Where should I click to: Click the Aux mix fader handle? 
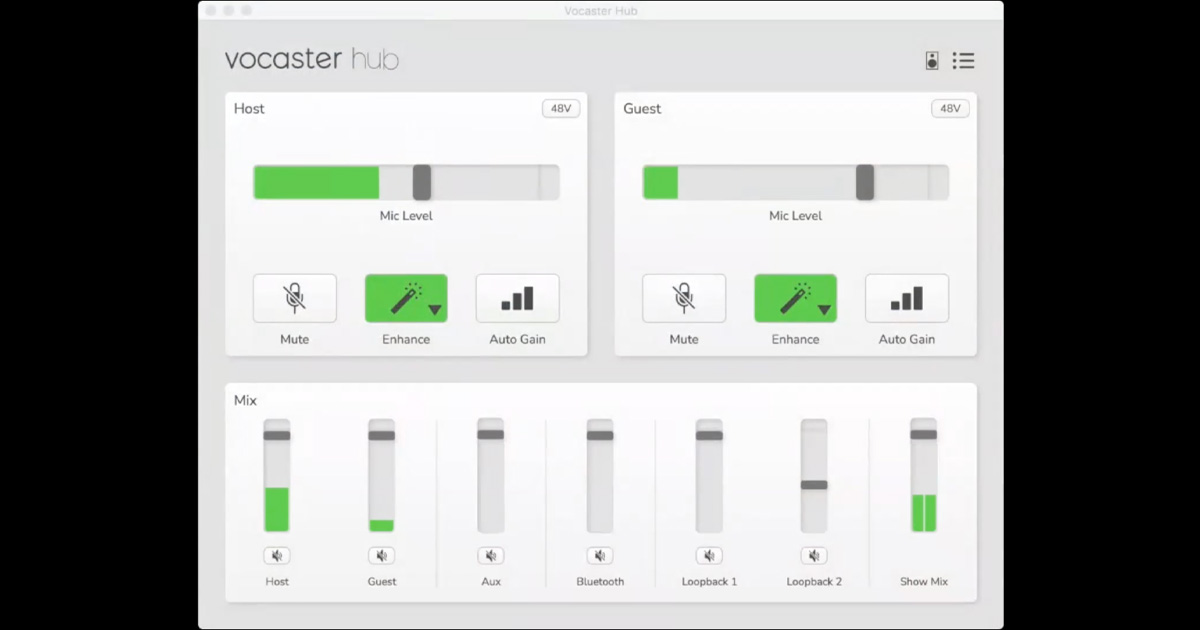[491, 434]
